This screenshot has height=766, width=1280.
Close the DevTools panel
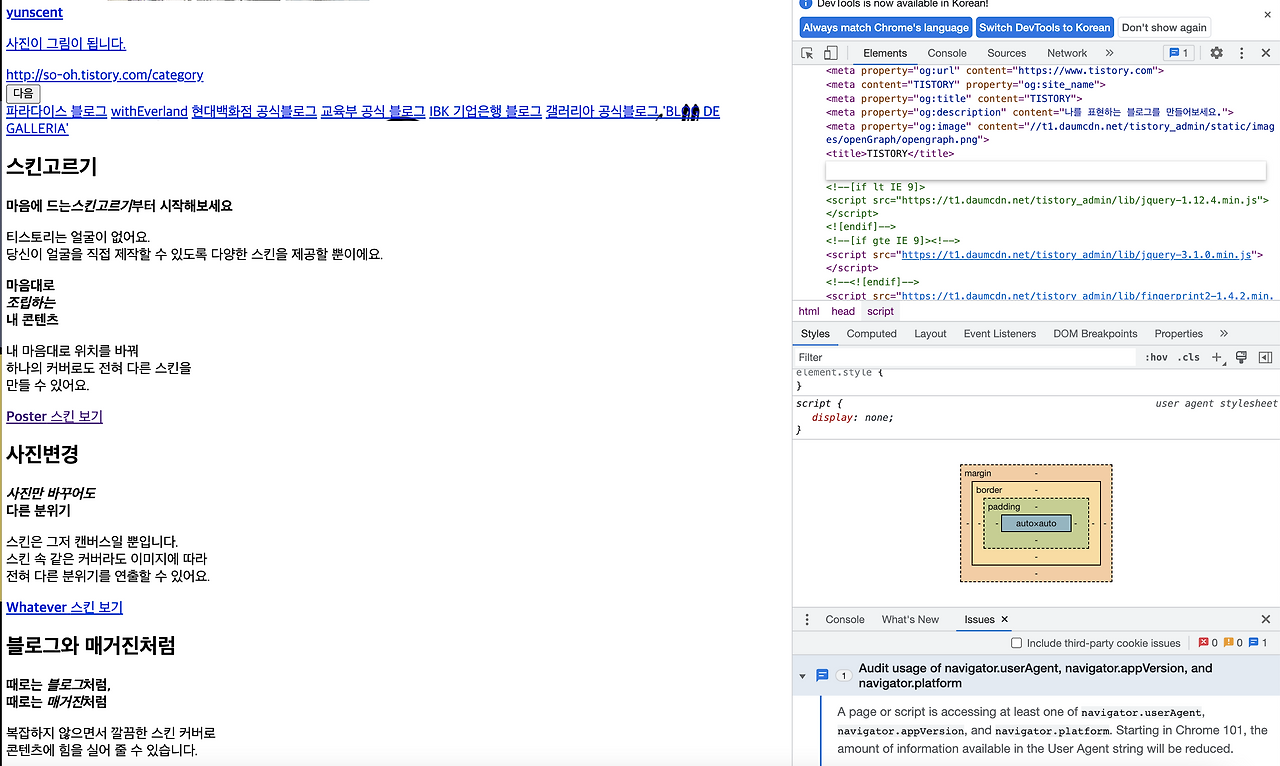1265,53
